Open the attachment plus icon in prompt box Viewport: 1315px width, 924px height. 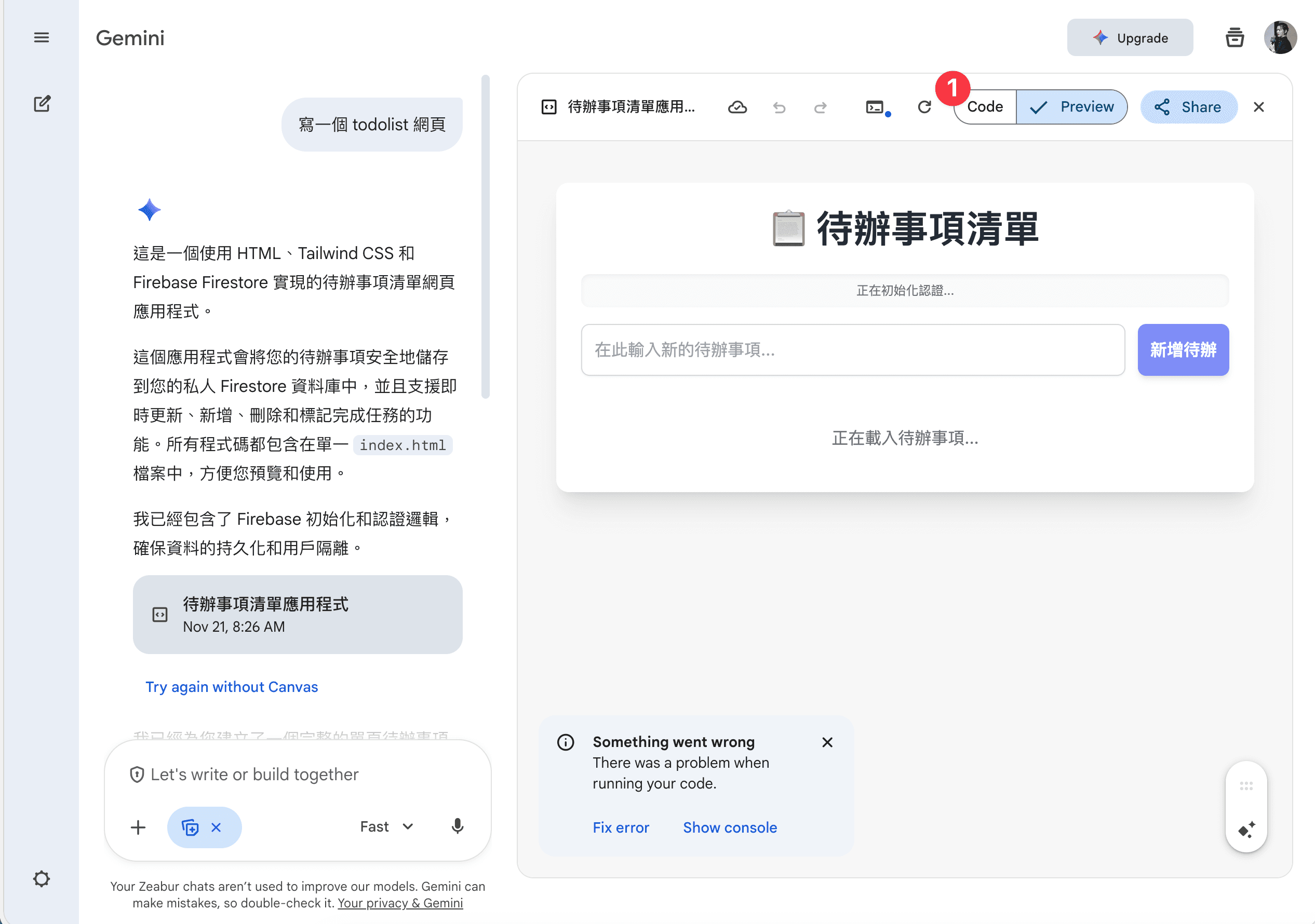coord(138,827)
